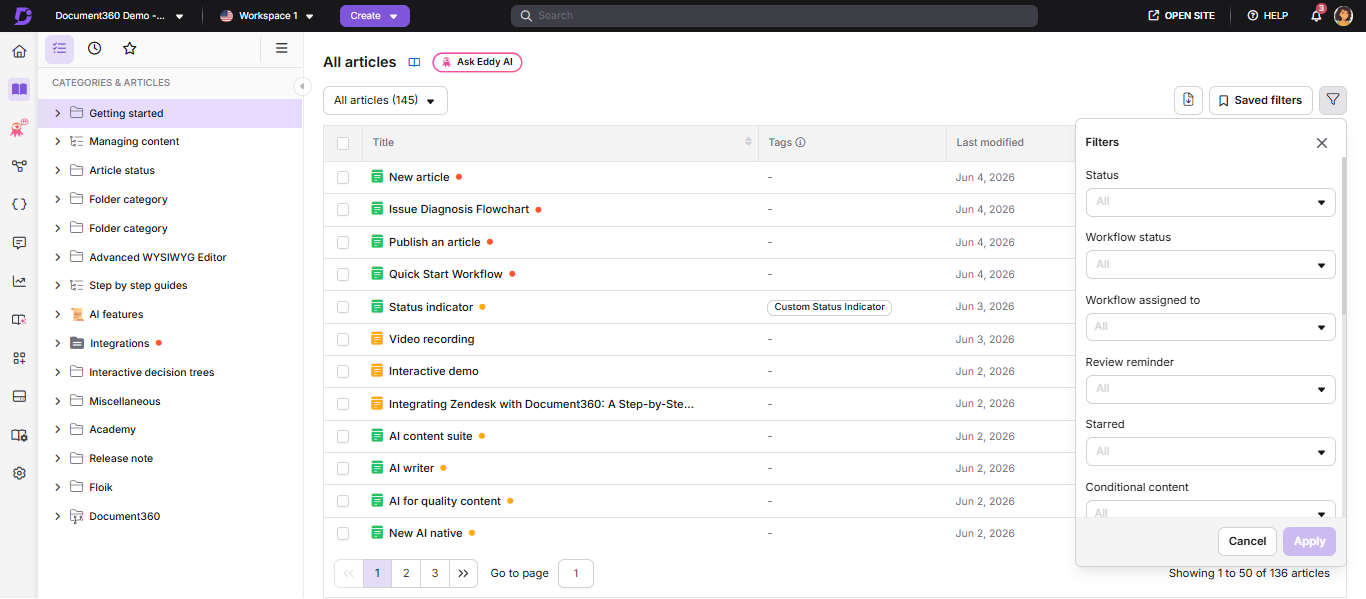Open the Document360 Demo project dropdown
This screenshot has width=1366, height=599.
[x=120, y=16]
